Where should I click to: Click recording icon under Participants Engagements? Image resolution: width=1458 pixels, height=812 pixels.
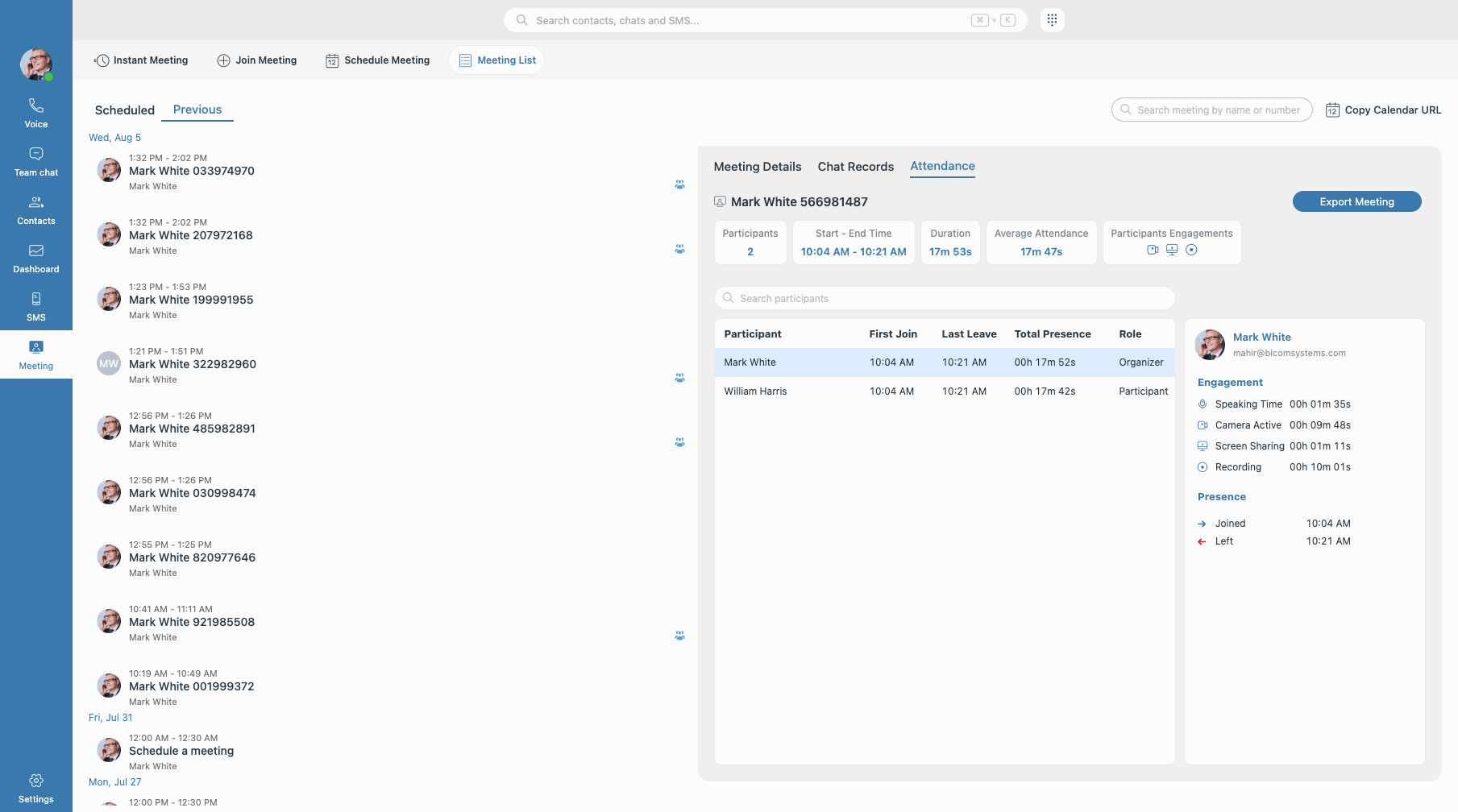pos(1191,250)
